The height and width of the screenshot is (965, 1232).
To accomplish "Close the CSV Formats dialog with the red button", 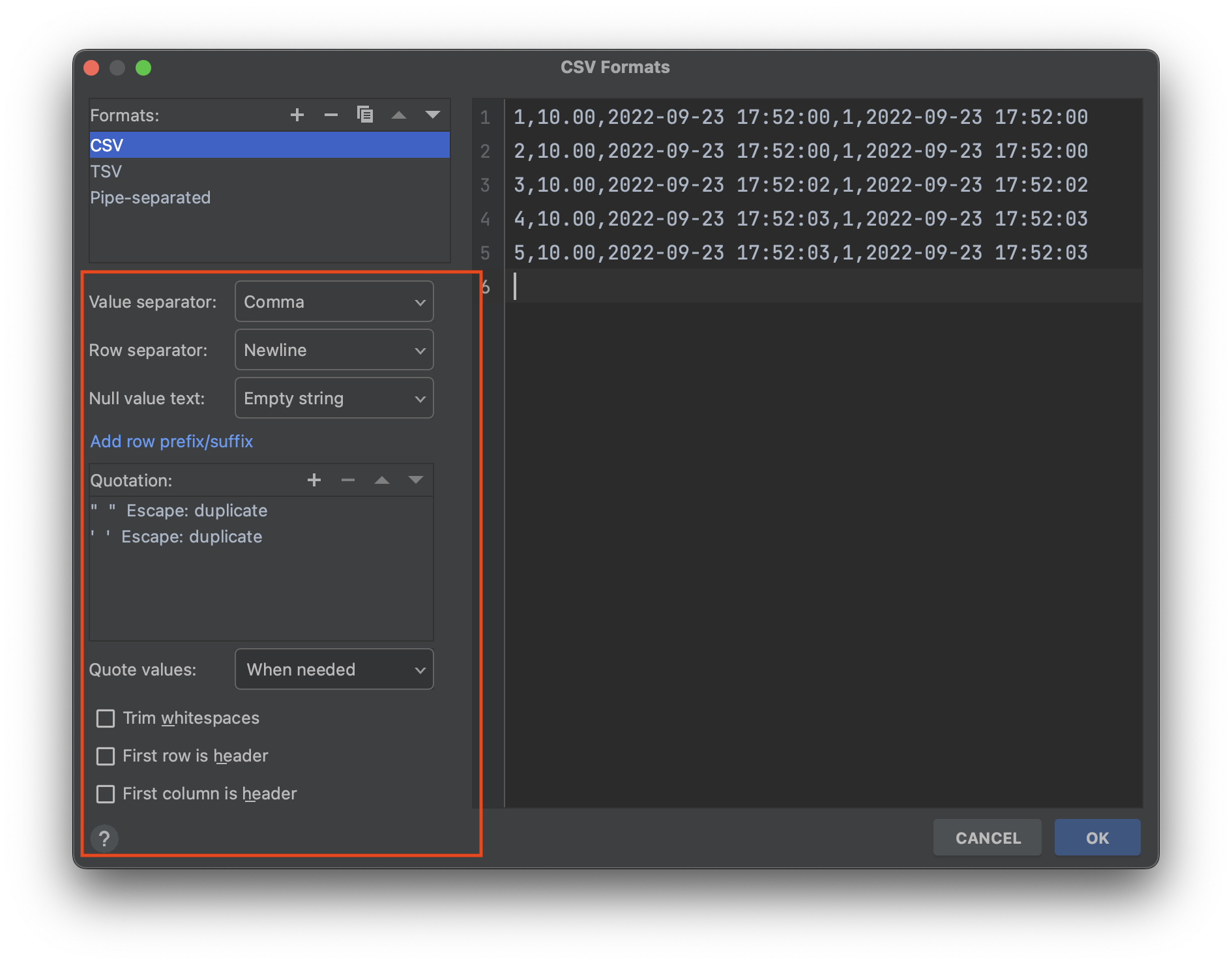I will pos(92,68).
